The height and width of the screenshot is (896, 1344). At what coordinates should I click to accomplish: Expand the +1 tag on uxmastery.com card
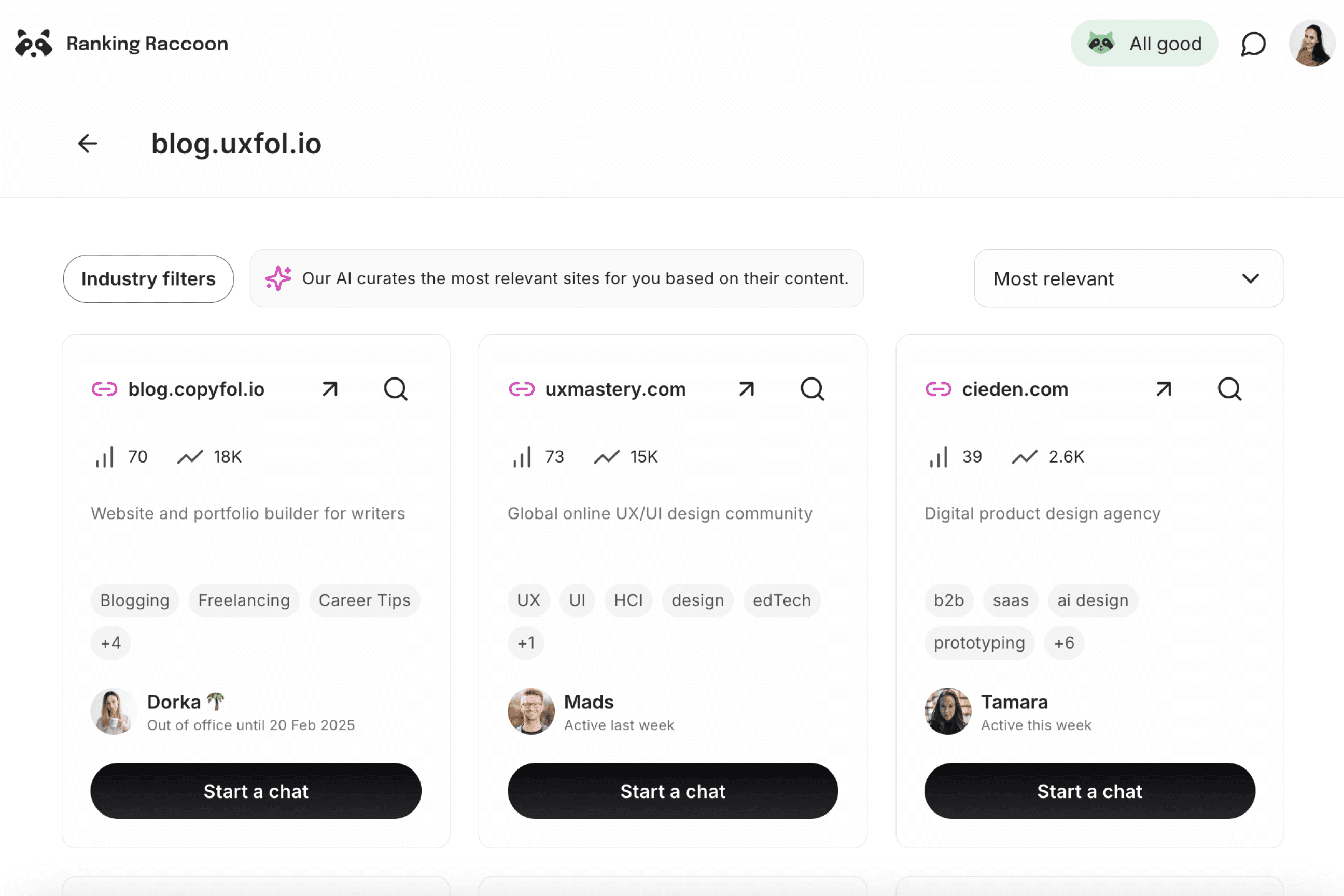526,643
